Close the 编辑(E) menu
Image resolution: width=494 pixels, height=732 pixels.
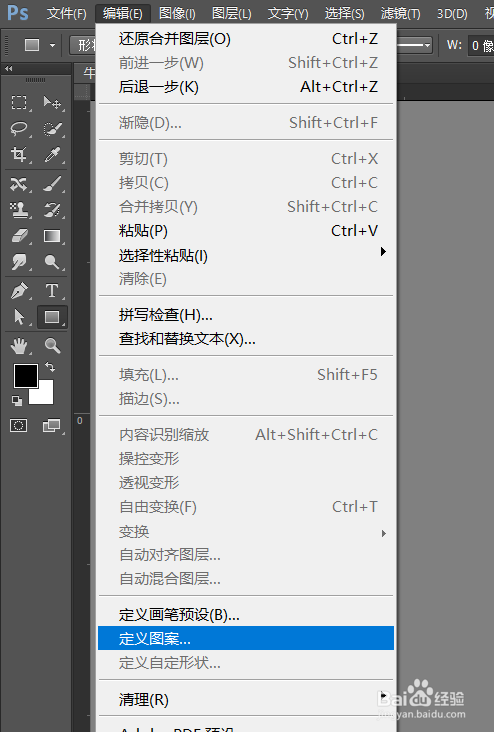pos(123,14)
